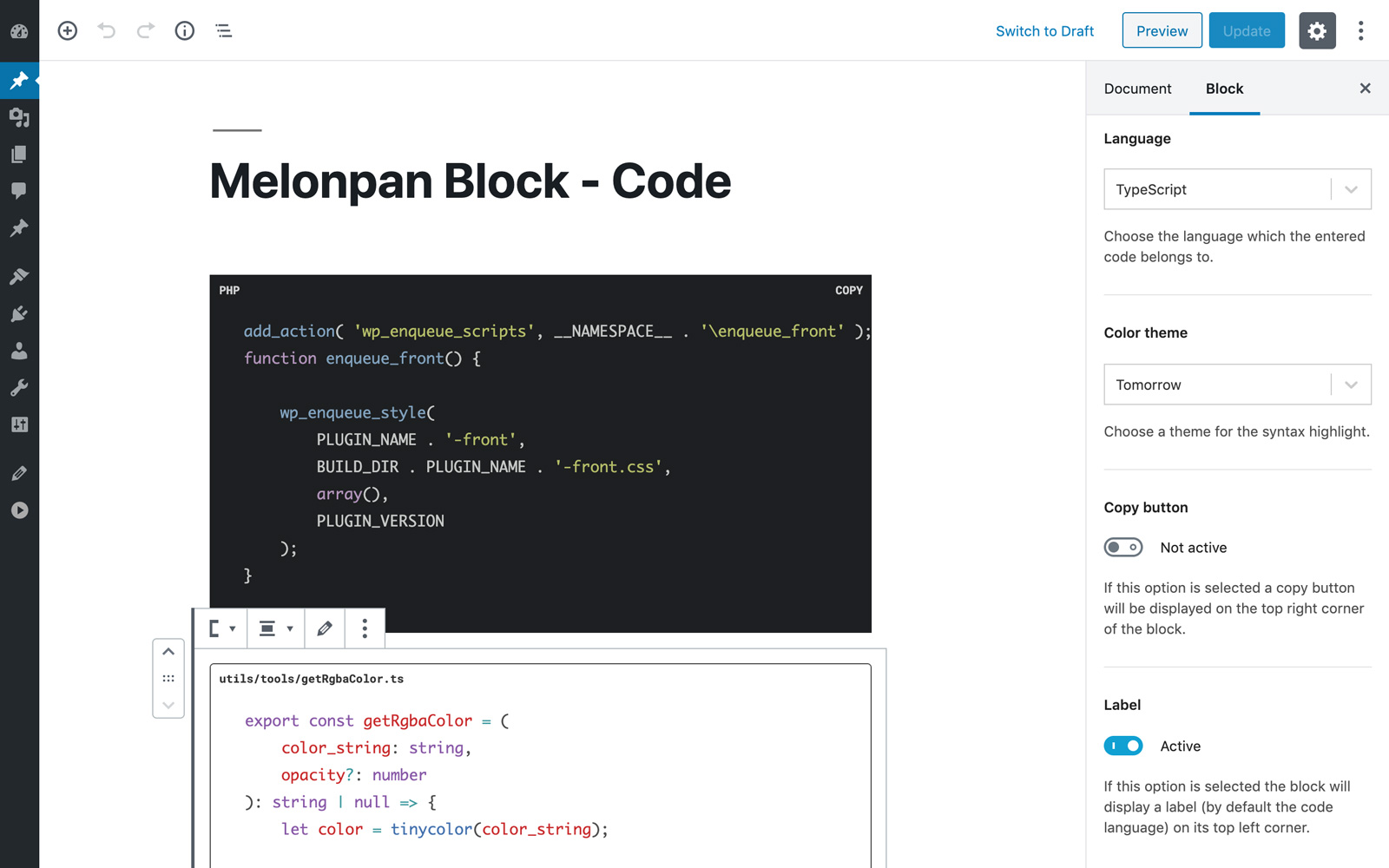This screenshot has width=1389, height=868.
Task: Open the Media library icon in sidebar
Action: (x=19, y=117)
